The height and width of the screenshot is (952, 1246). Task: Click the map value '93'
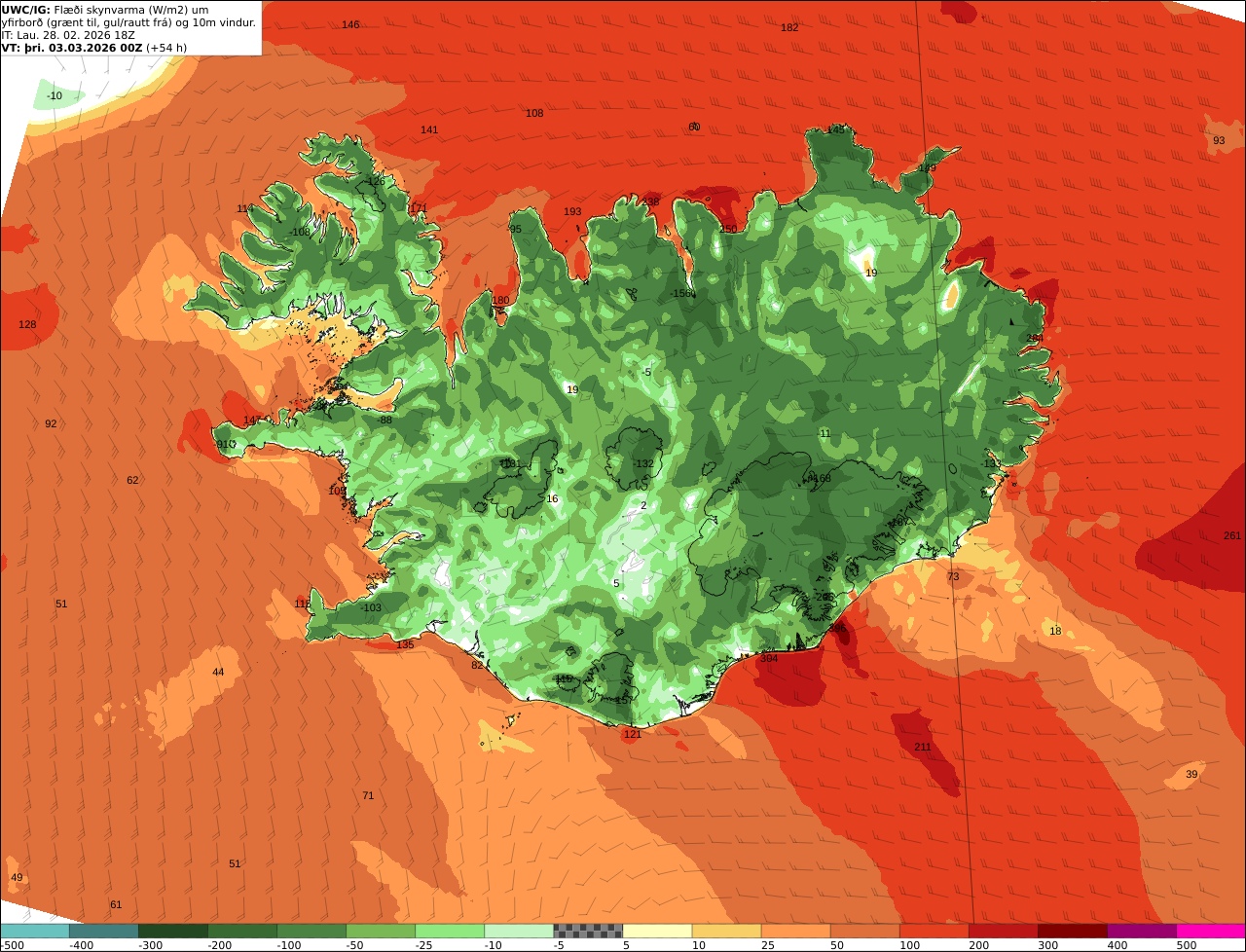(x=1219, y=140)
